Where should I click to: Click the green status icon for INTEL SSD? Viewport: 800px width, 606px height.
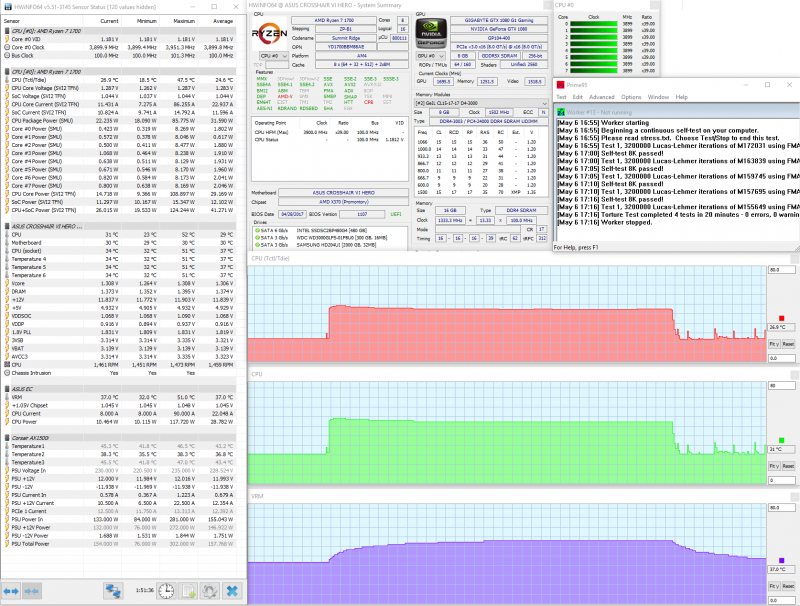click(x=257, y=231)
